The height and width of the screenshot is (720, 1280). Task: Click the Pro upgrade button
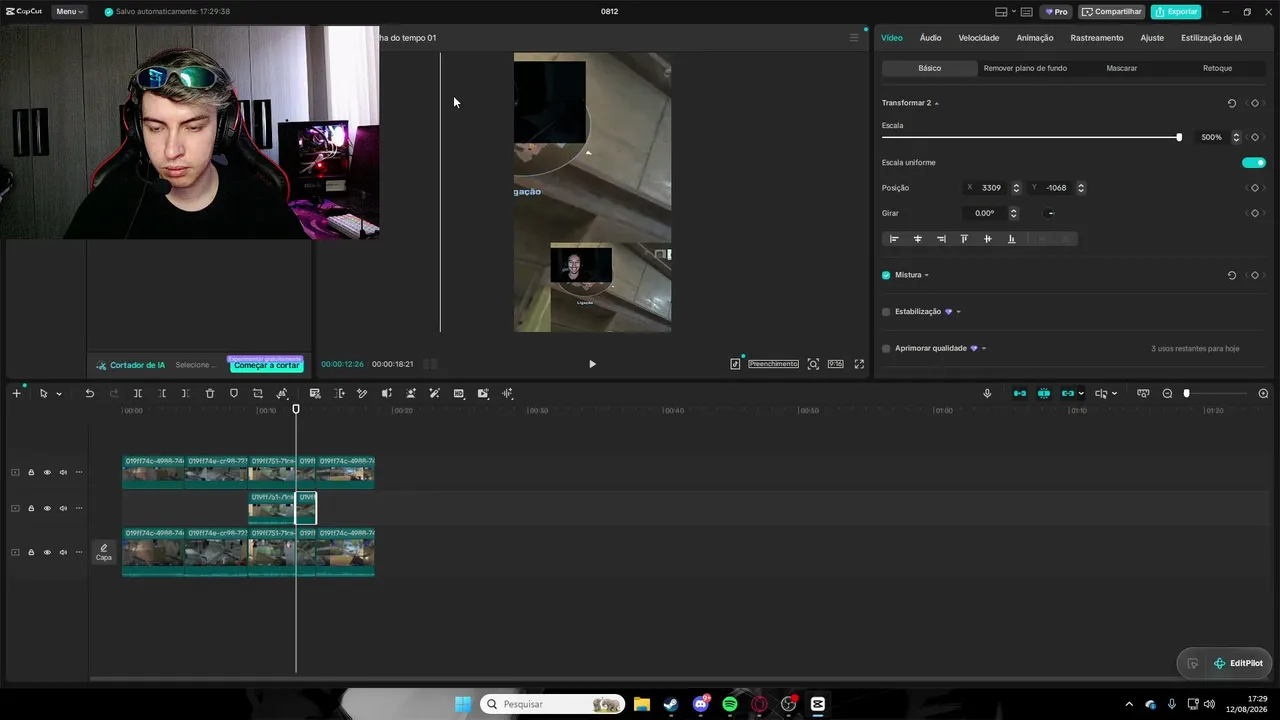click(x=1056, y=12)
